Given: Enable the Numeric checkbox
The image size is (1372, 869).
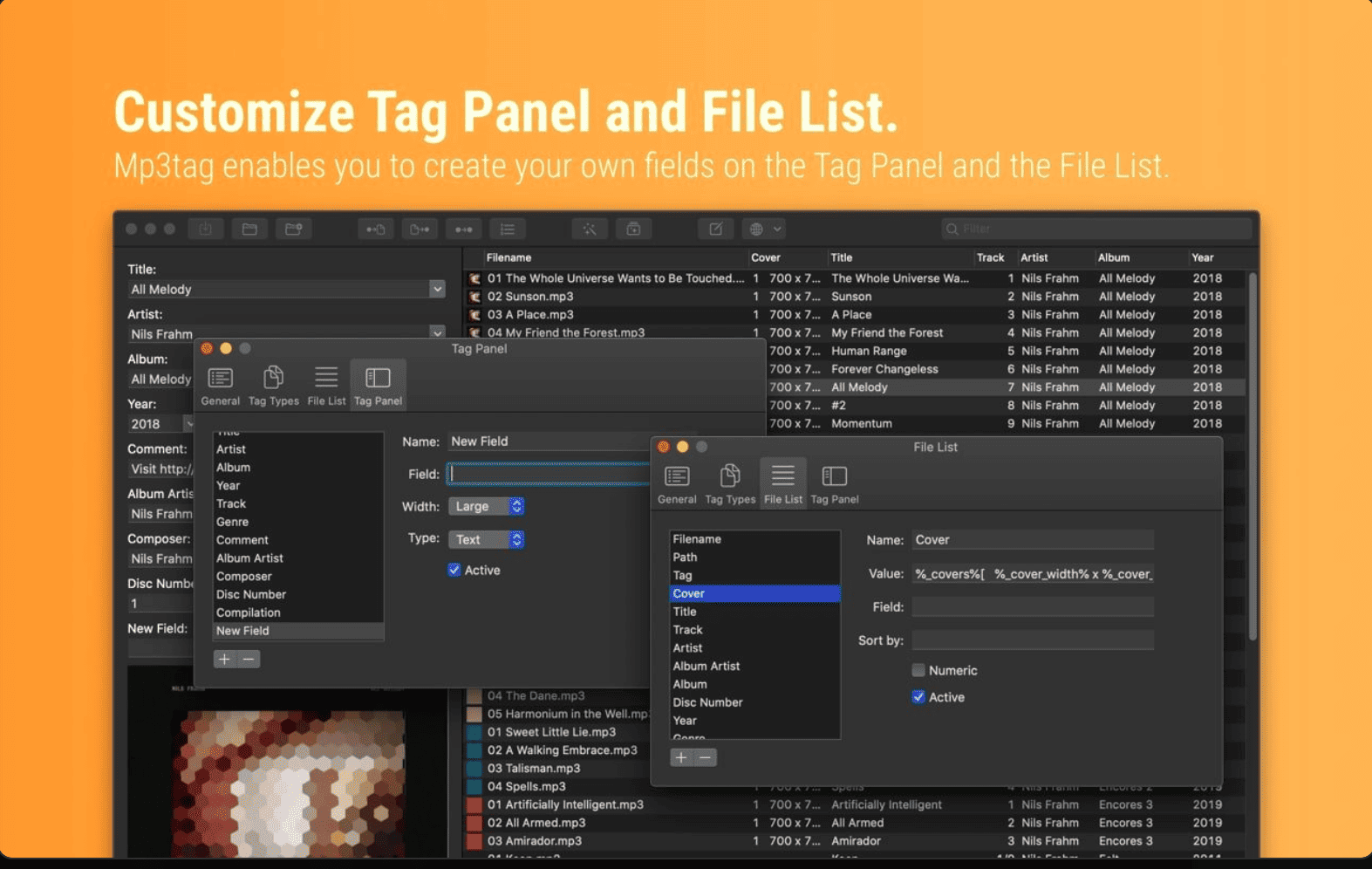Looking at the screenshot, I should coord(918,670).
